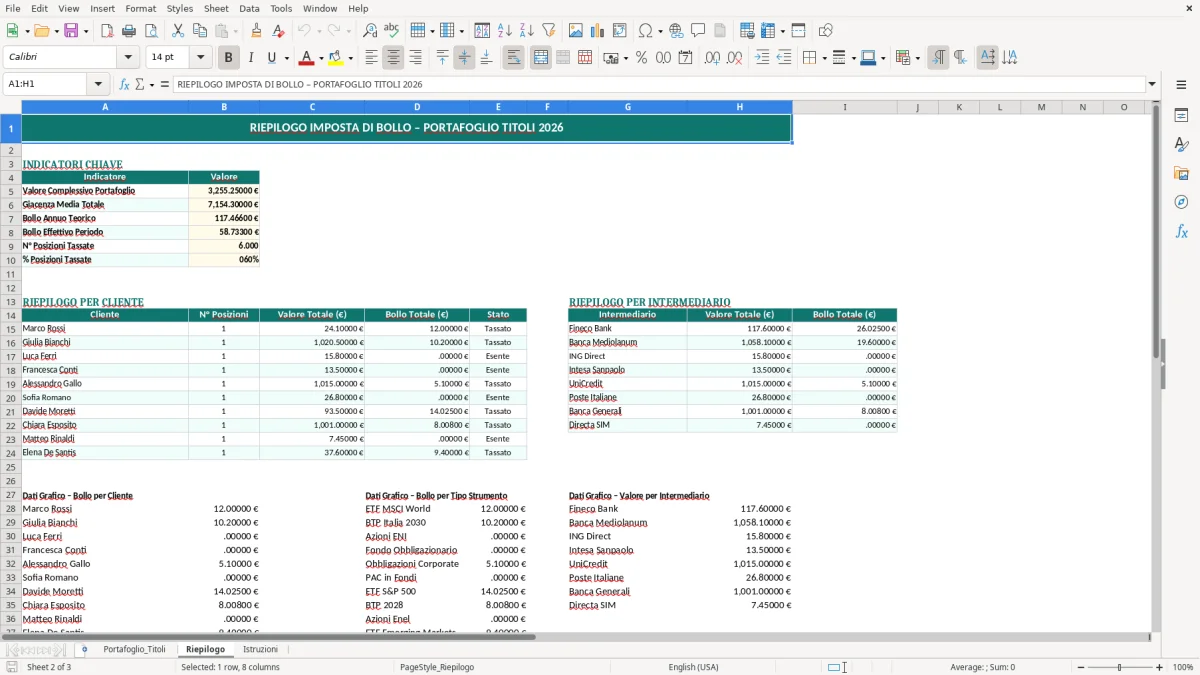
Task: Switch to Portafoglio_Titoli sheet tab
Action: (x=134, y=649)
